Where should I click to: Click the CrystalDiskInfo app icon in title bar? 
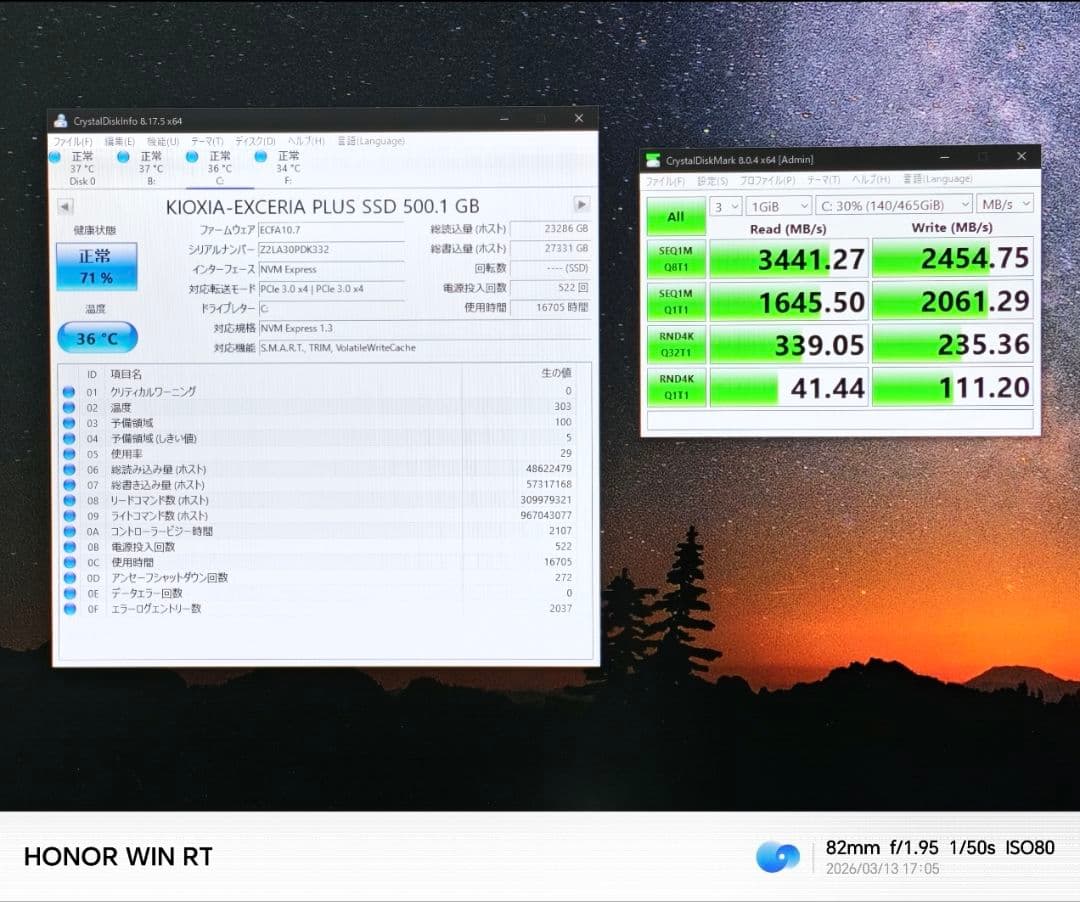coord(61,120)
